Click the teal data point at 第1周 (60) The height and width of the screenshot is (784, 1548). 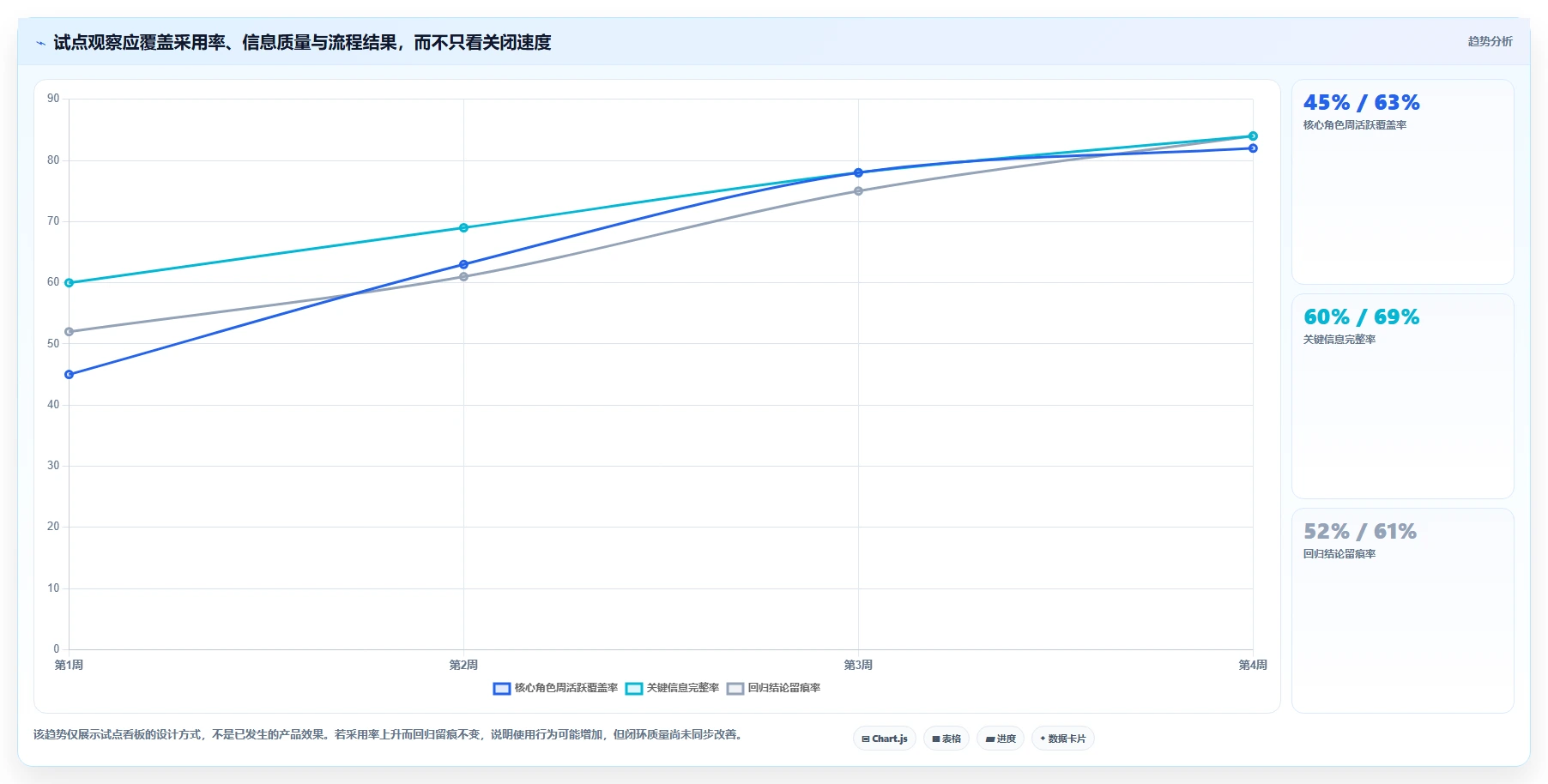pyautogui.click(x=69, y=283)
